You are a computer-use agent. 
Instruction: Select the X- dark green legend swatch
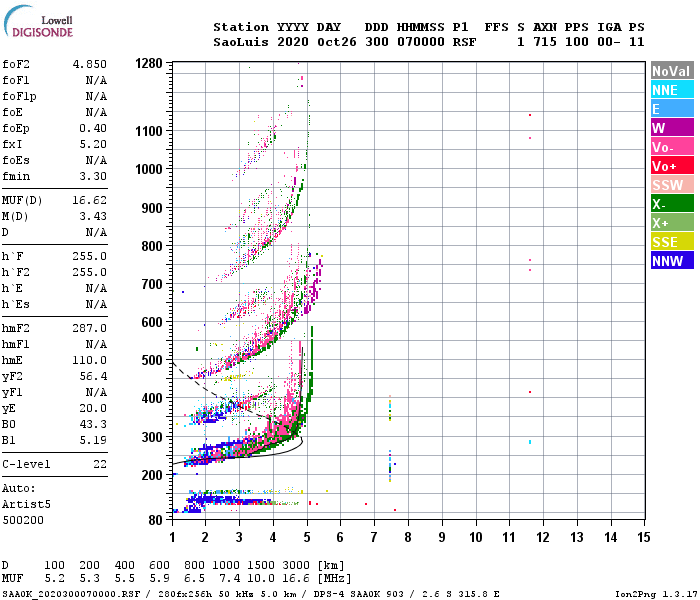[x=672, y=204]
